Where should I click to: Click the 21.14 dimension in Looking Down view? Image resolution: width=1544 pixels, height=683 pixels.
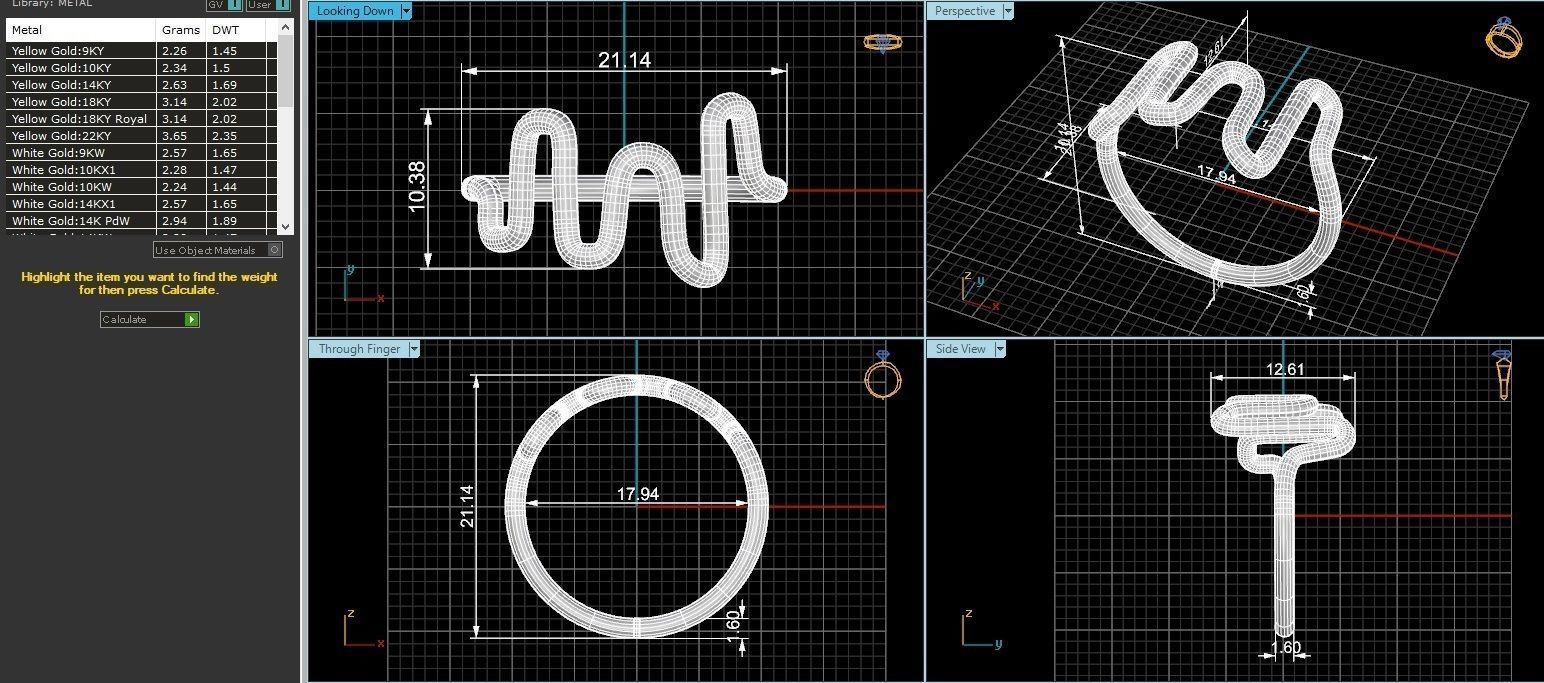[625, 60]
